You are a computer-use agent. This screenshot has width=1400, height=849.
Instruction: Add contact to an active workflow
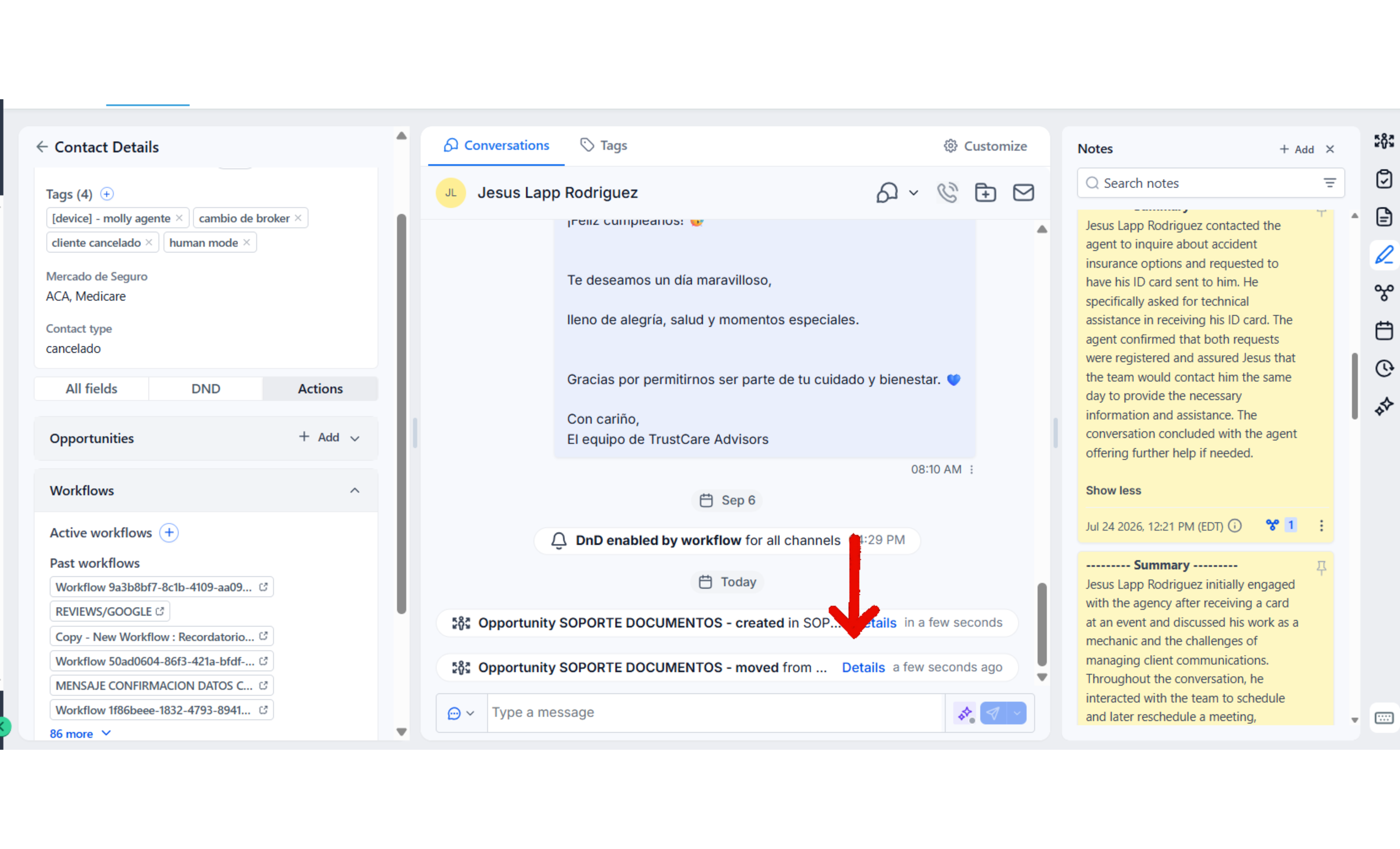[x=169, y=533]
